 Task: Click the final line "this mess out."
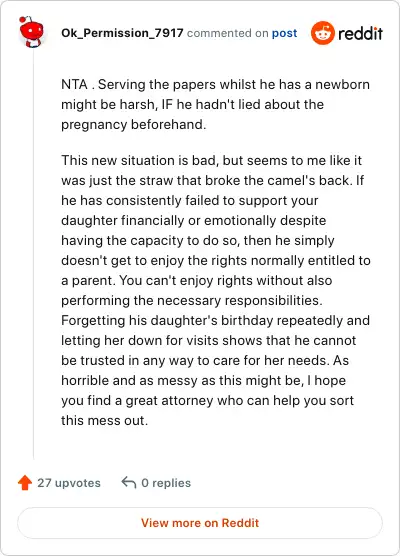pyautogui.click(x=104, y=421)
